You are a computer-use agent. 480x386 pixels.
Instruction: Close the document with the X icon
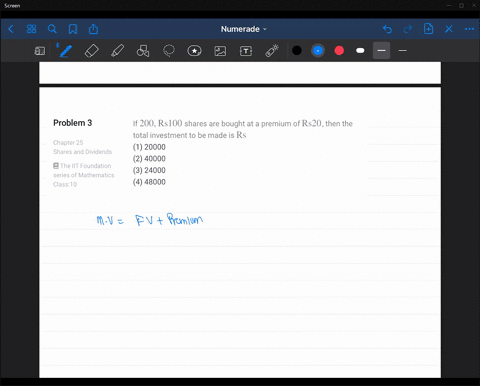[449, 29]
